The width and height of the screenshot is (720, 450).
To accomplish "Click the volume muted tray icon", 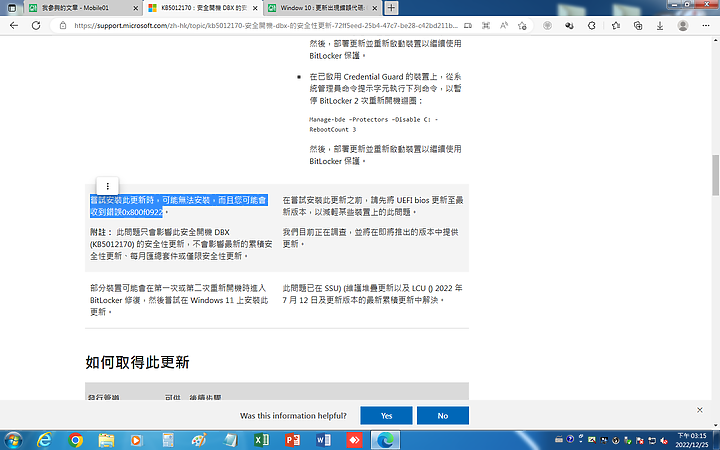I will tap(664, 440).
